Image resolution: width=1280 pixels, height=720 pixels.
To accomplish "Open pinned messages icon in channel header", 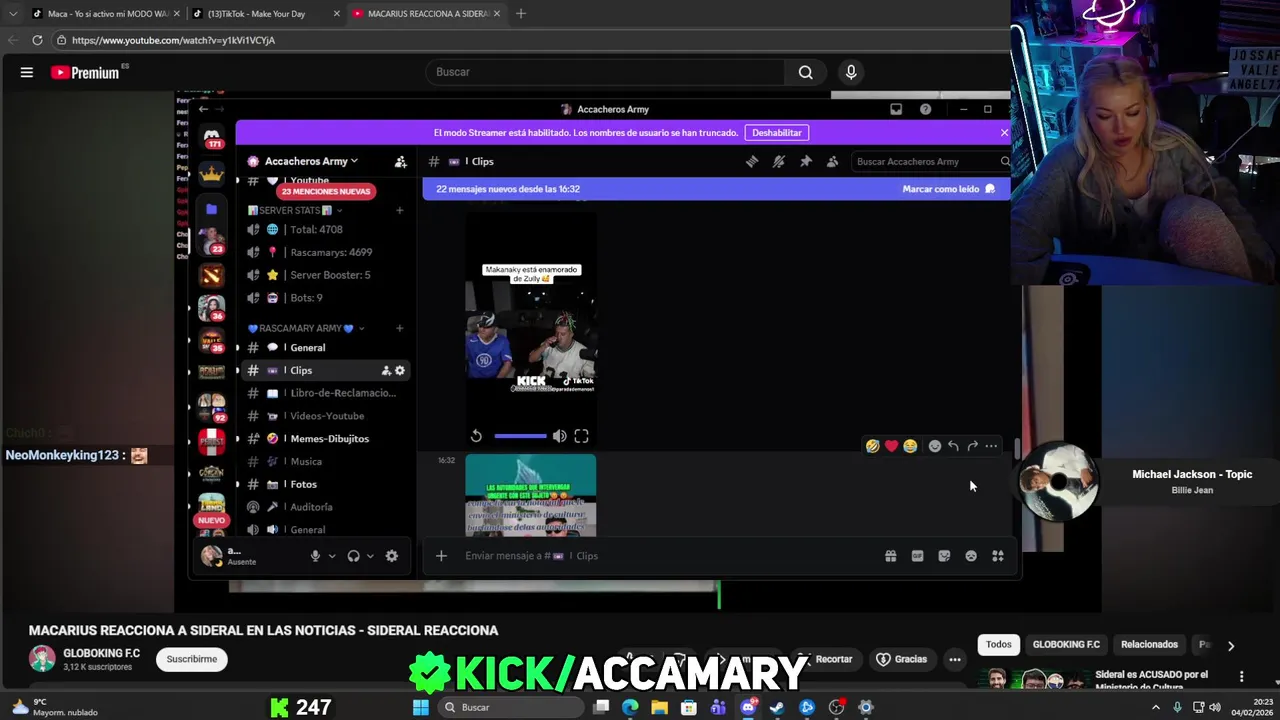I will (806, 161).
